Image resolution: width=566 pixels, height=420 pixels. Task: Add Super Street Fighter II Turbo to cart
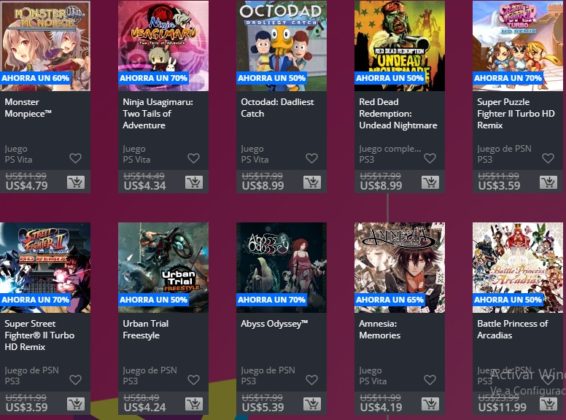[76, 404]
